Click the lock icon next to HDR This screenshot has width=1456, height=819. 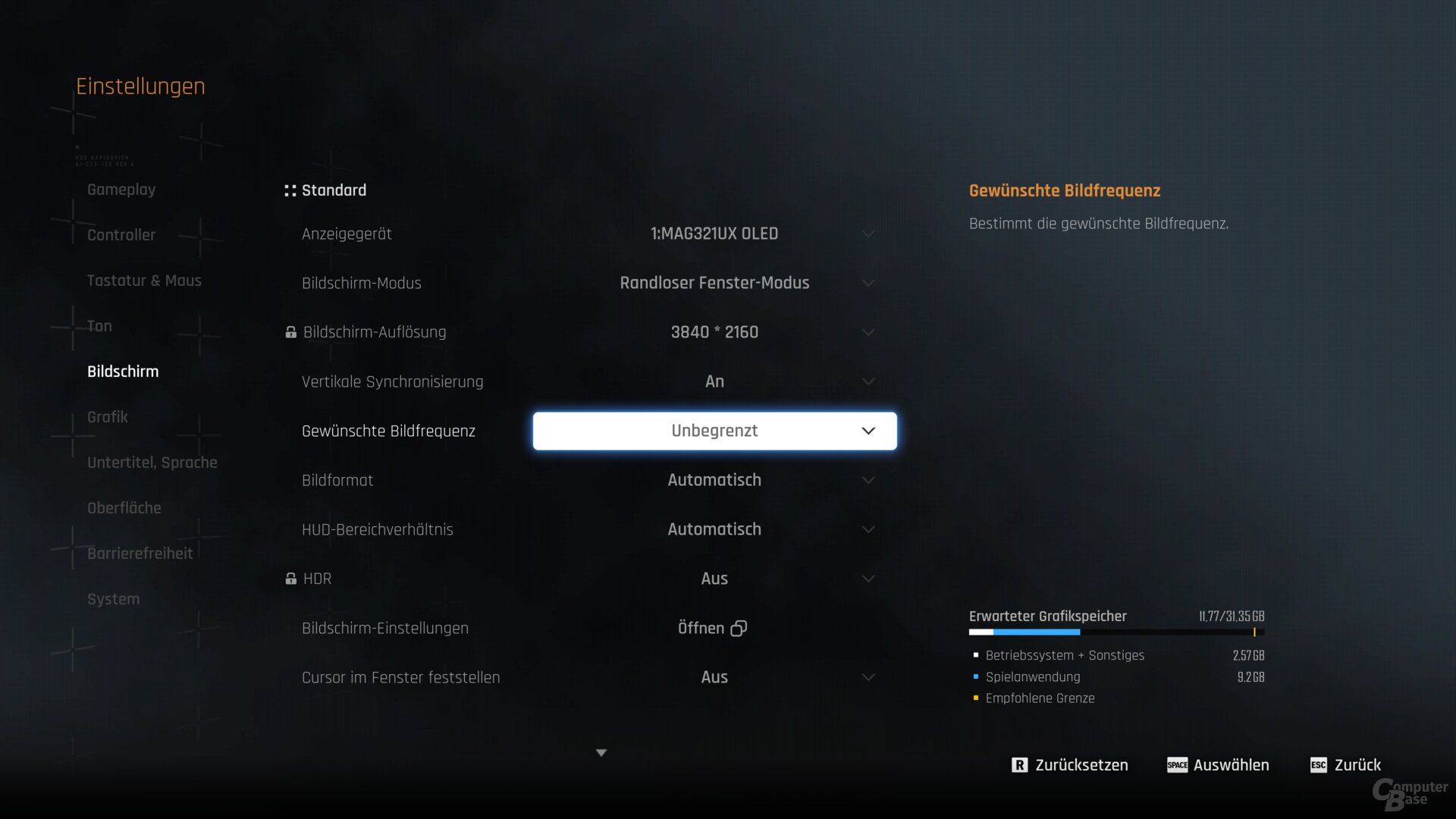pyautogui.click(x=290, y=579)
